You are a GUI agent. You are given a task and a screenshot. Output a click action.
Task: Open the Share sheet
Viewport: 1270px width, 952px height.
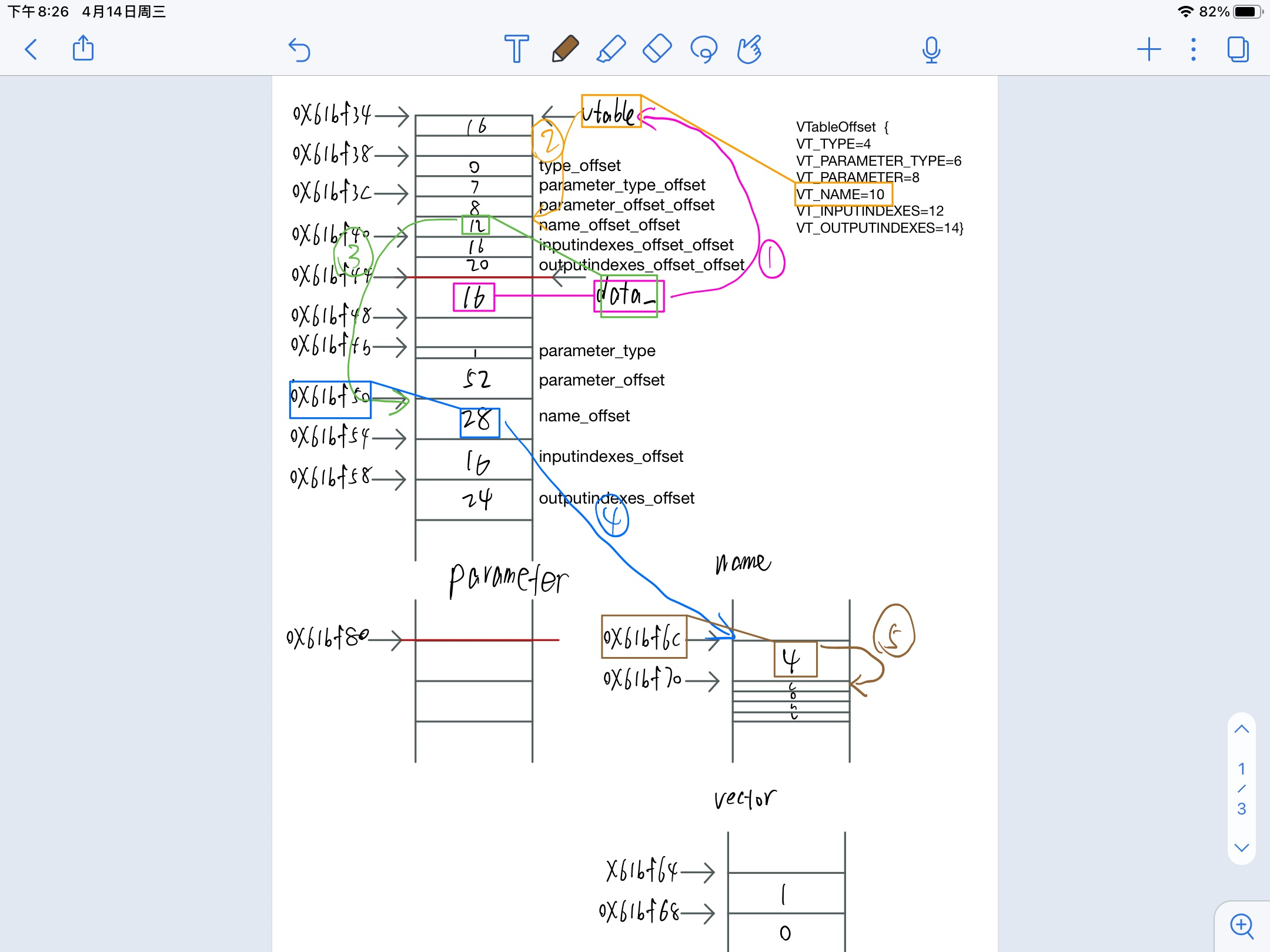pyautogui.click(x=83, y=50)
